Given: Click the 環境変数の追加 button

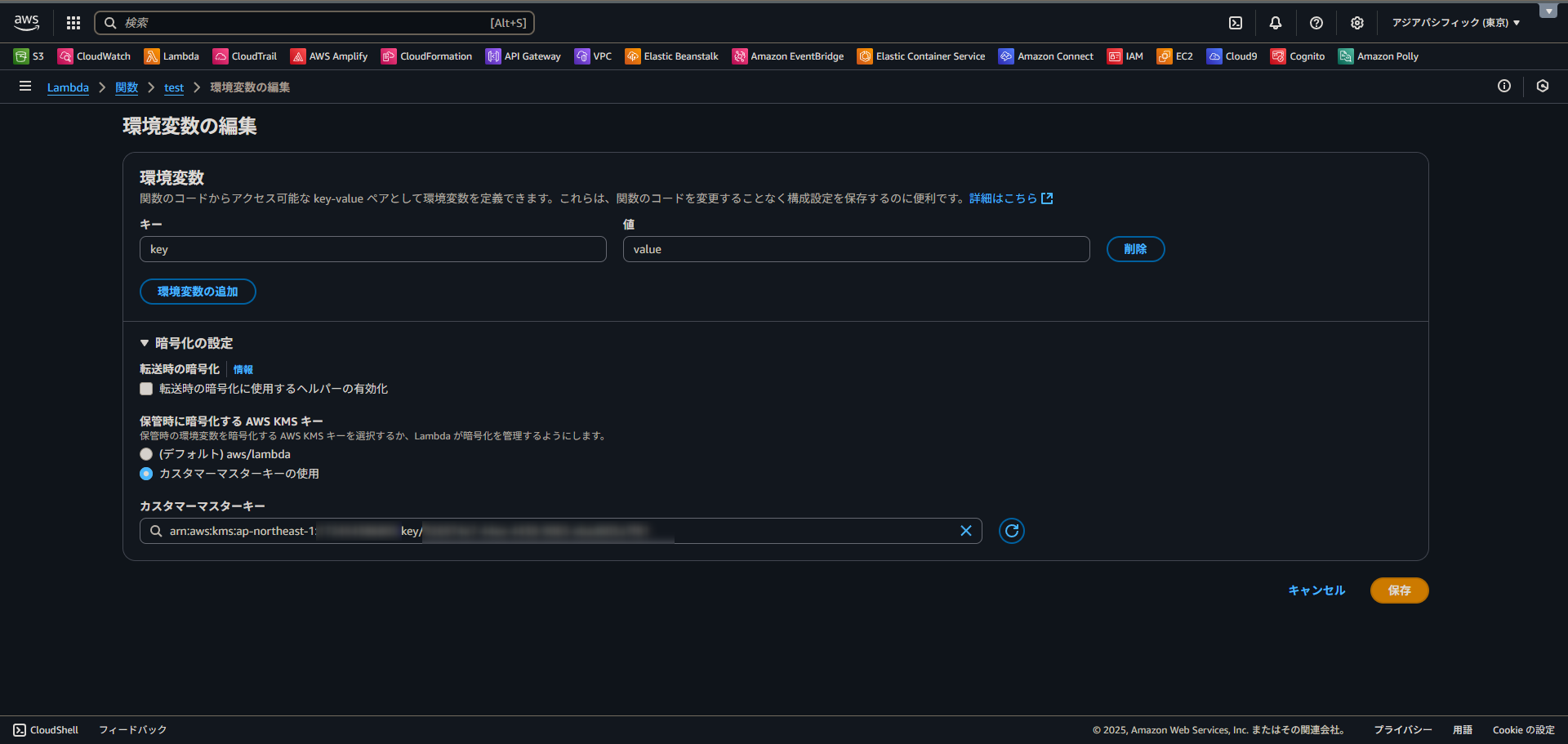Looking at the screenshot, I should click(198, 292).
